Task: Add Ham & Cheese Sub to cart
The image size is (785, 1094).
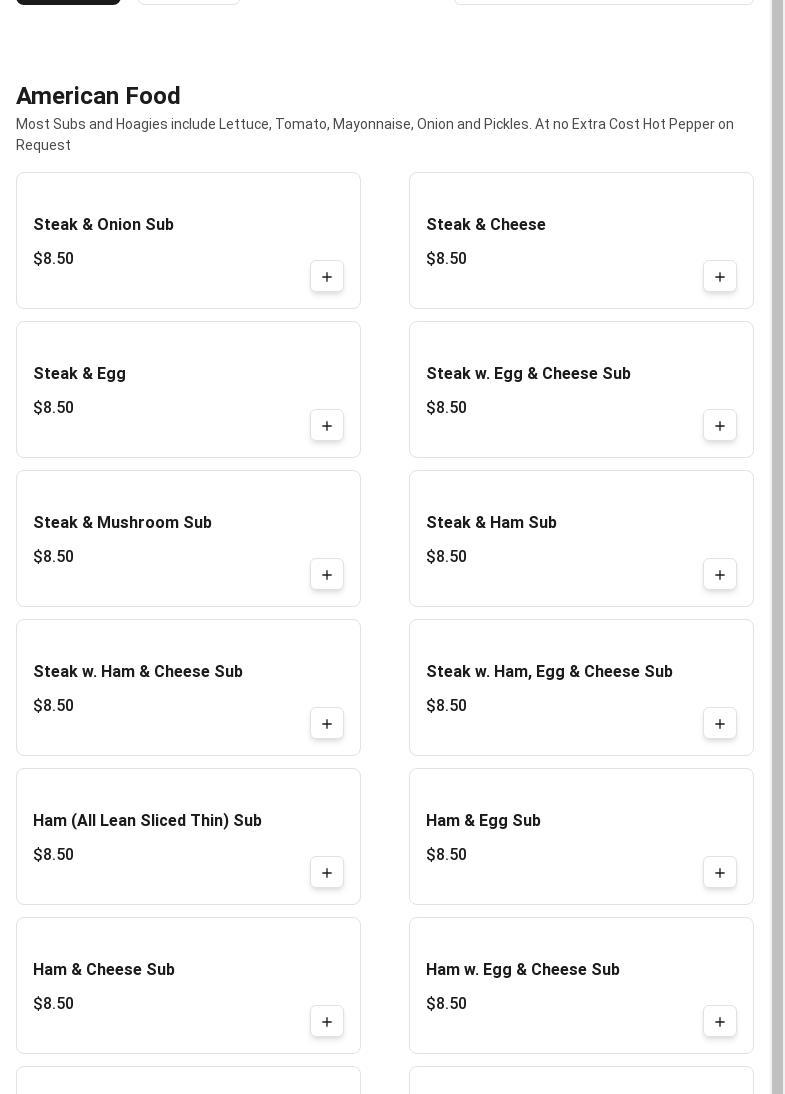Action: pyautogui.click(x=327, y=1022)
